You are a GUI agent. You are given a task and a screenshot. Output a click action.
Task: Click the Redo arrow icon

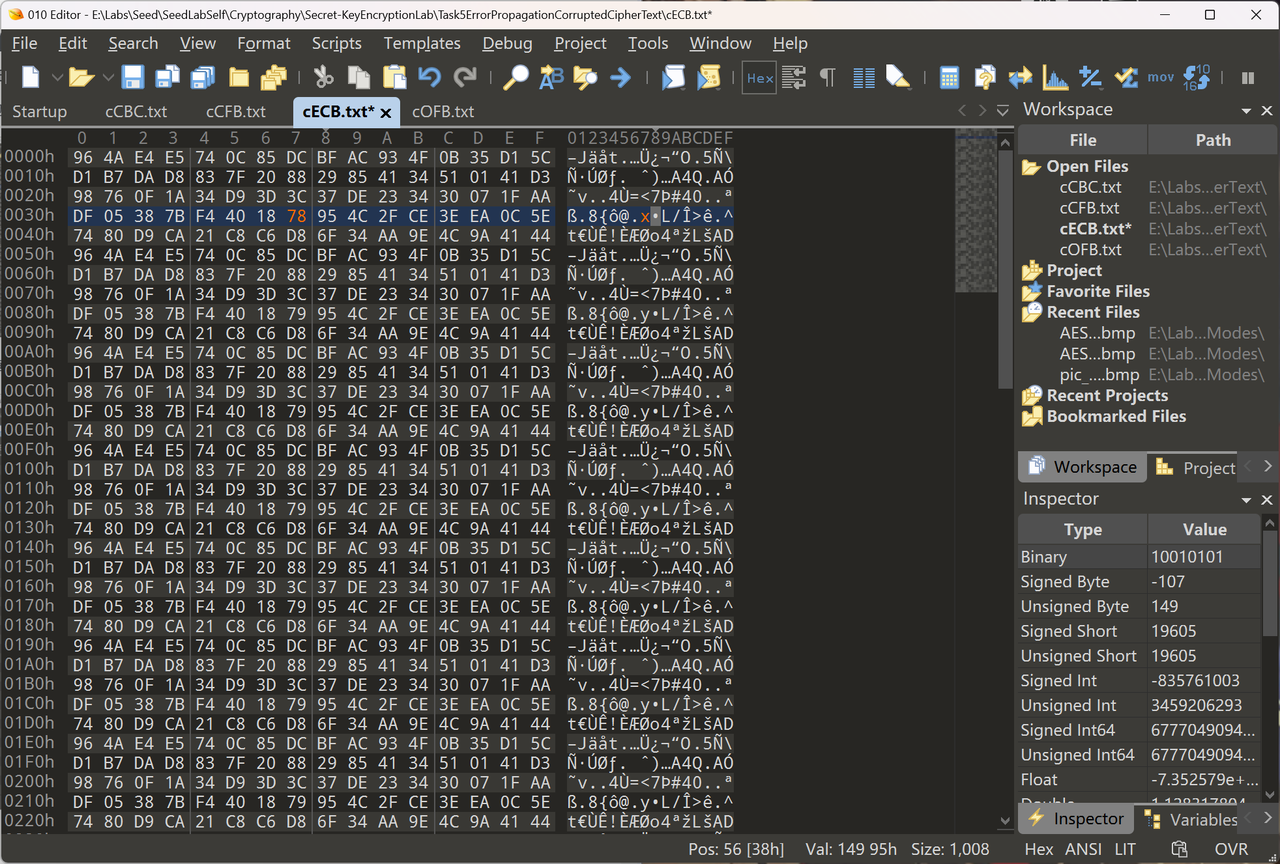click(x=465, y=77)
